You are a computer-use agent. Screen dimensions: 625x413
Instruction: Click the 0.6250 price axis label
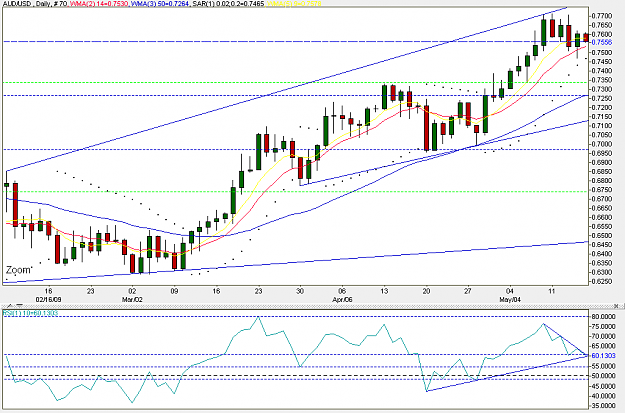click(602, 281)
